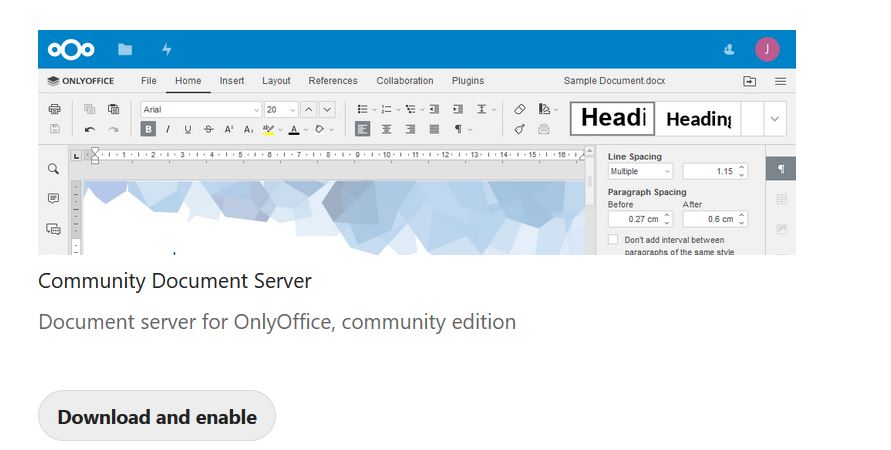891x450 pixels.
Task: Switch to the Plugins tab
Action: 468,81
